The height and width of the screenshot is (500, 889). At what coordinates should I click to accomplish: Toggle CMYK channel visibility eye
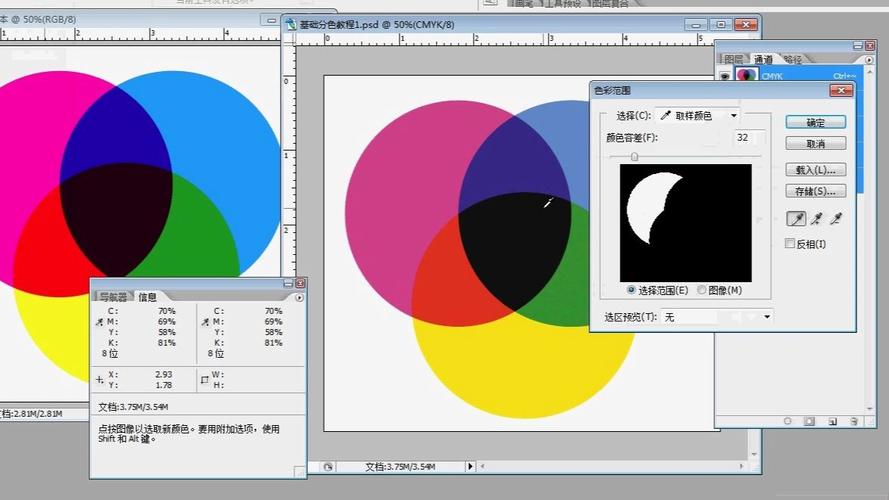coord(724,75)
